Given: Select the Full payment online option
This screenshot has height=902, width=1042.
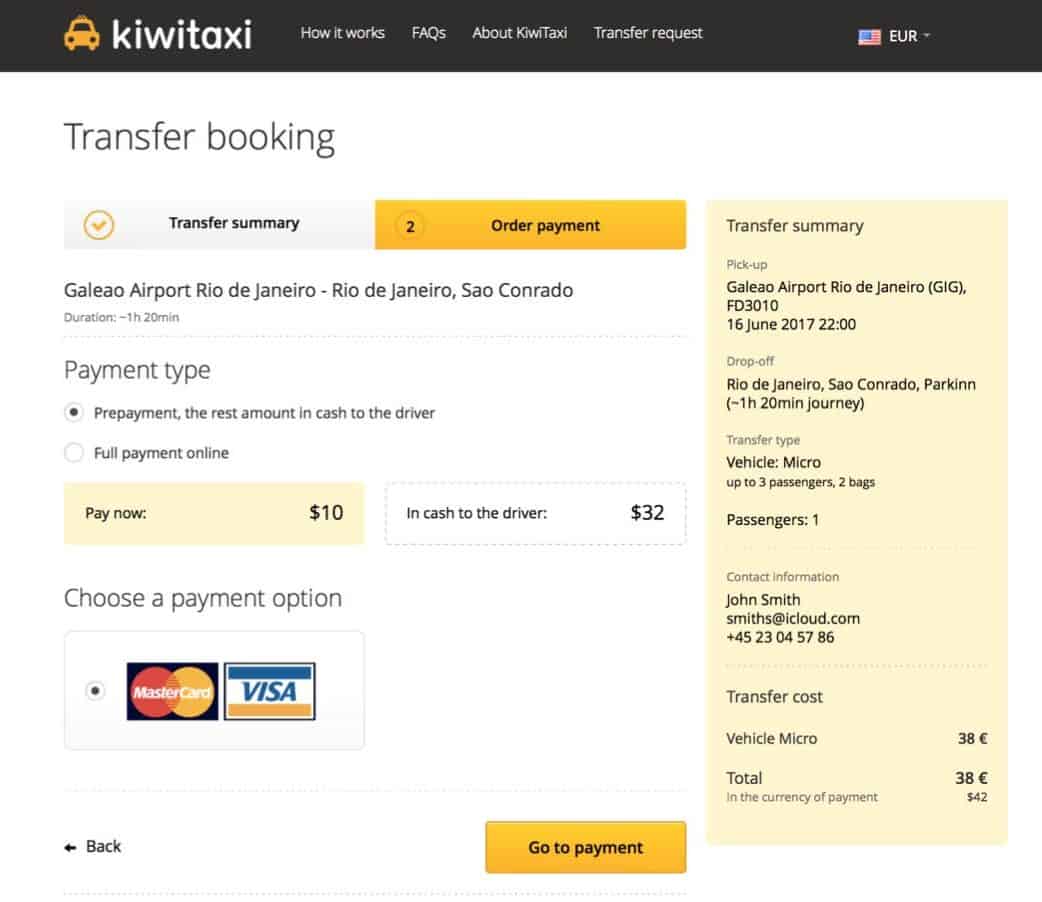Looking at the screenshot, I should [x=73, y=453].
